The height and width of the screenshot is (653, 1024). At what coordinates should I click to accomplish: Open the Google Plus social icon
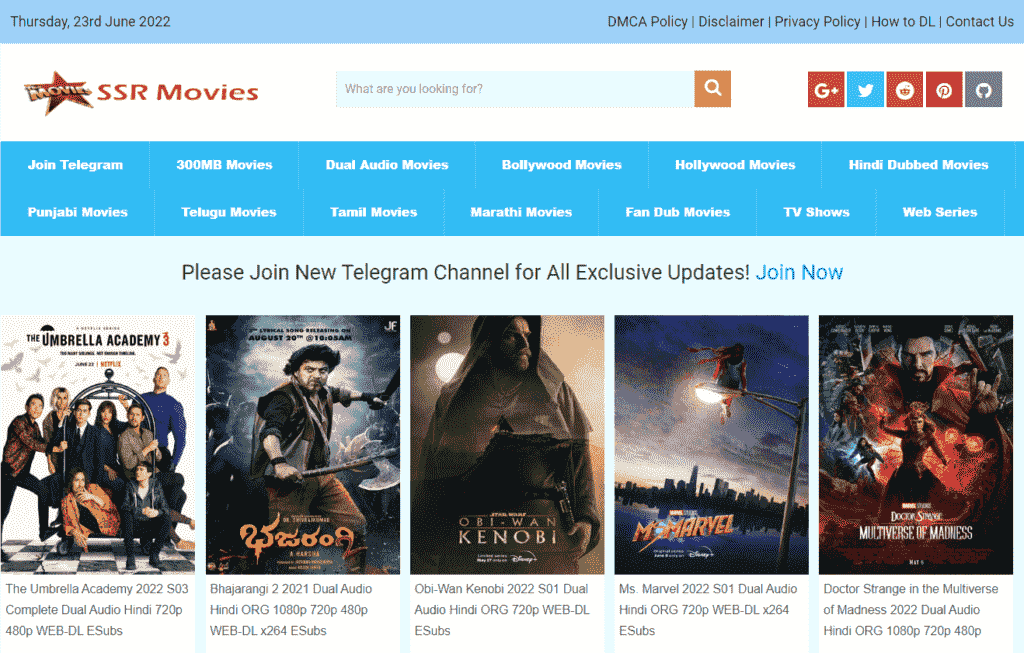pos(826,89)
